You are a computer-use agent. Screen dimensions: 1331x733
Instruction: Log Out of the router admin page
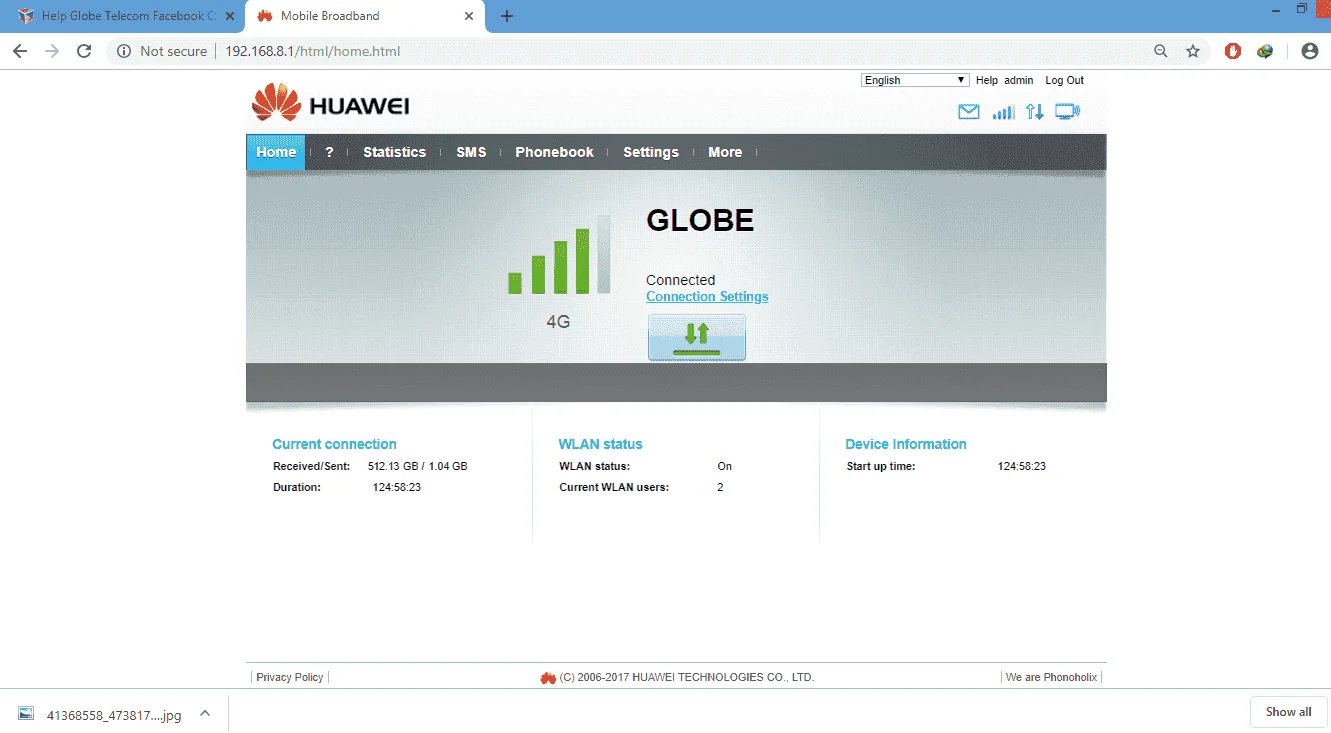point(1064,80)
